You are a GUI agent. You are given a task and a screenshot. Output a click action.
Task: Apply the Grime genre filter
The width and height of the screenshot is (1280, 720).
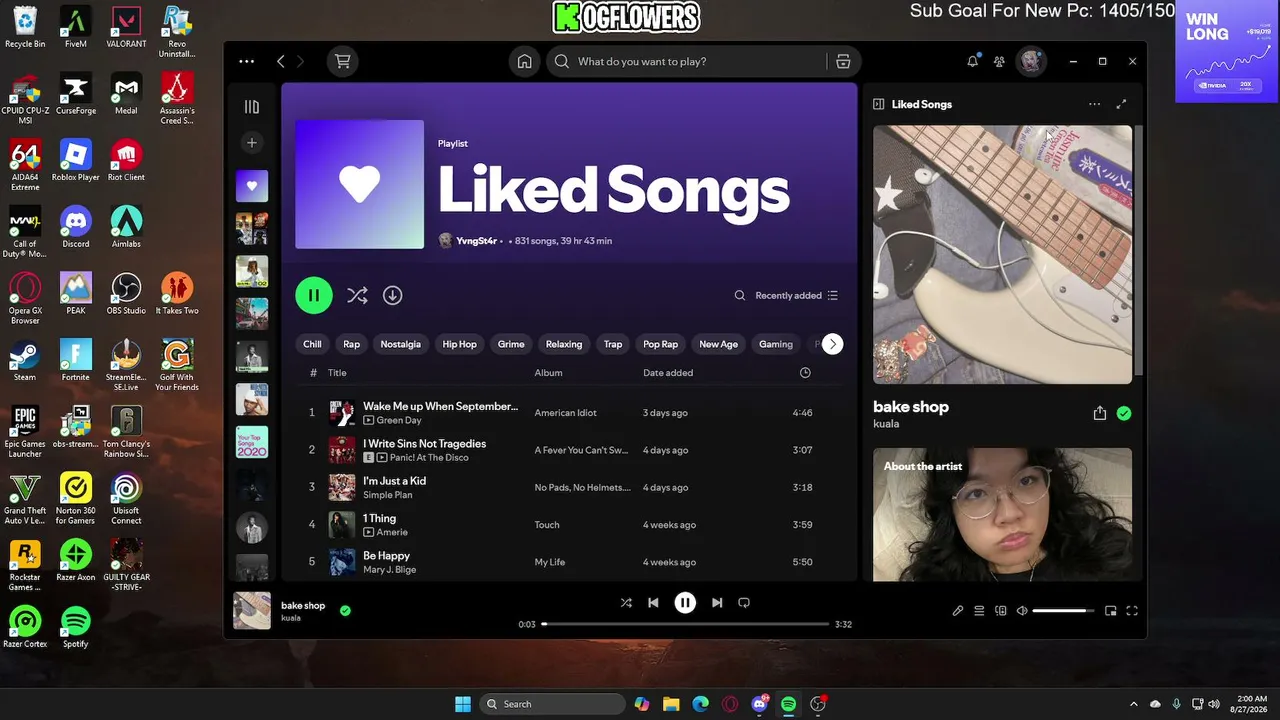[x=511, y=344]
